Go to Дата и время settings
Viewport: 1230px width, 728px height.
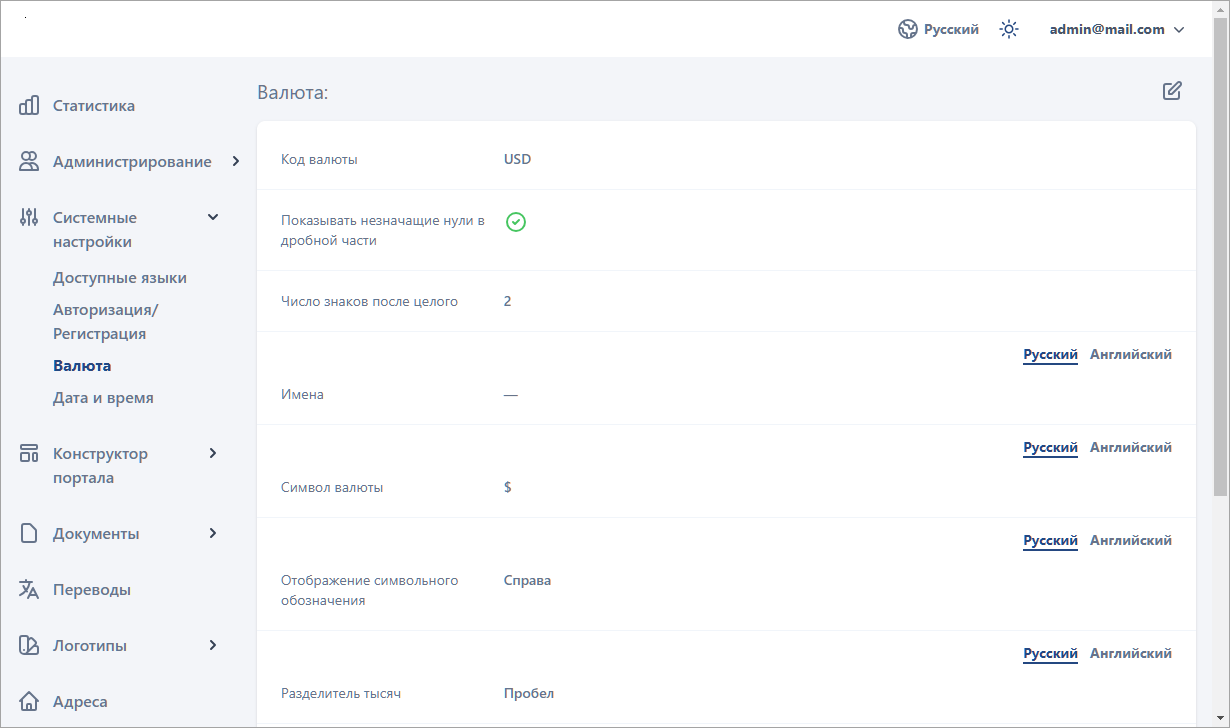click(103, 398)
